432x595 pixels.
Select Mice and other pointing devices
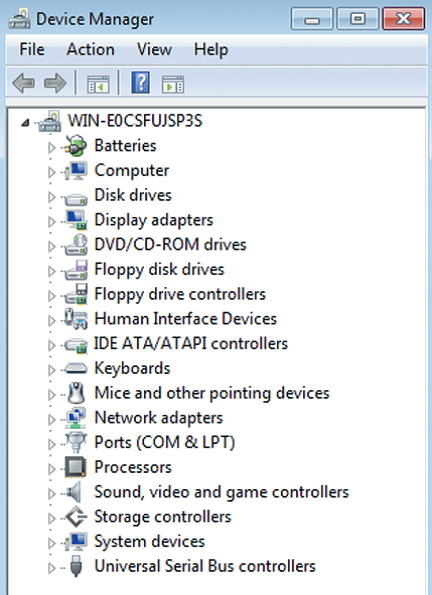[212, 393]
